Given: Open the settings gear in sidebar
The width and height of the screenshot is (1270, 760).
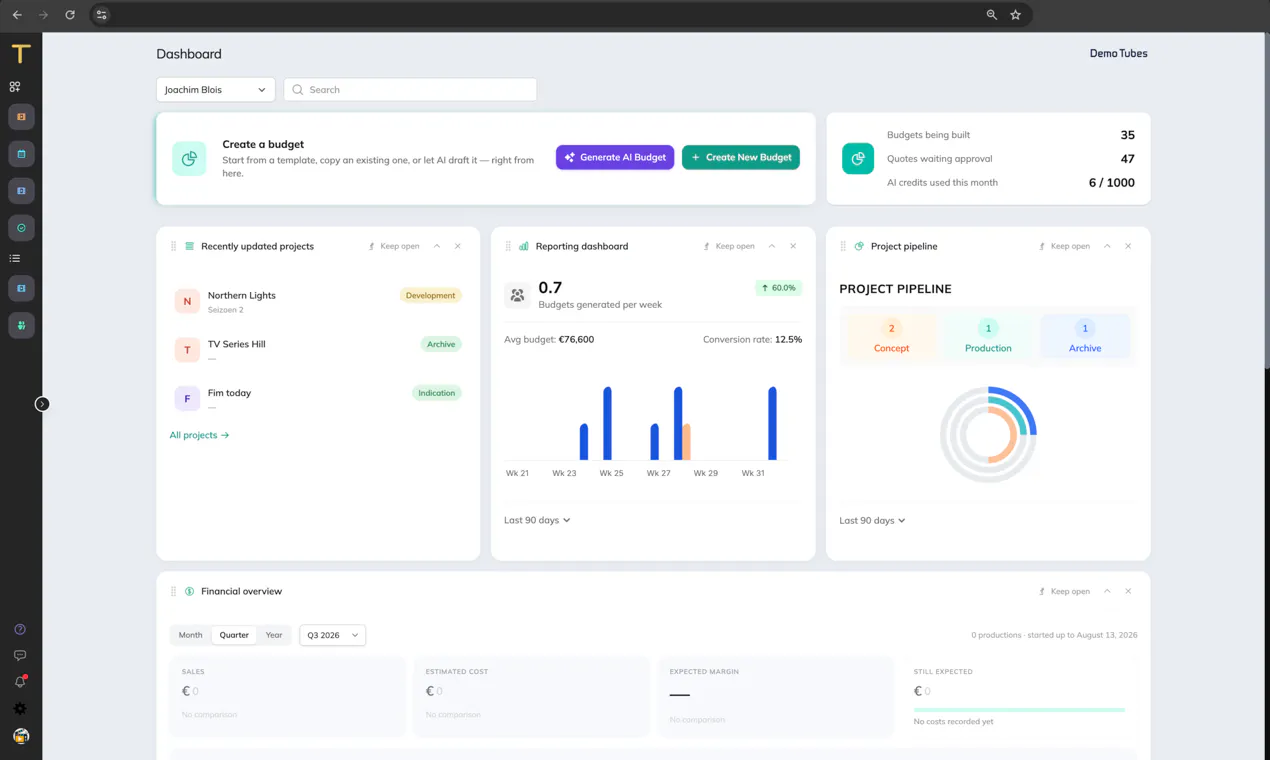Looking at the screenshot, I should pyautogui.click(x=20, y=708).
